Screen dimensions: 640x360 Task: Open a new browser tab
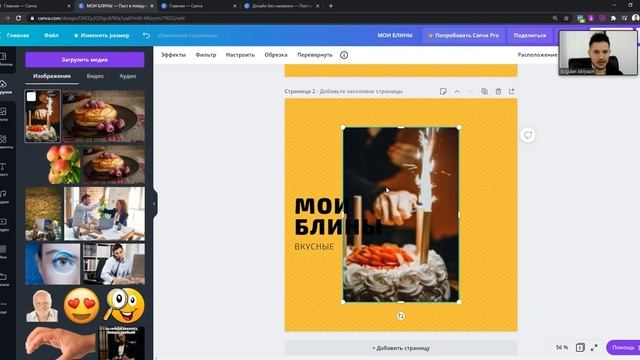pos(331,6)
